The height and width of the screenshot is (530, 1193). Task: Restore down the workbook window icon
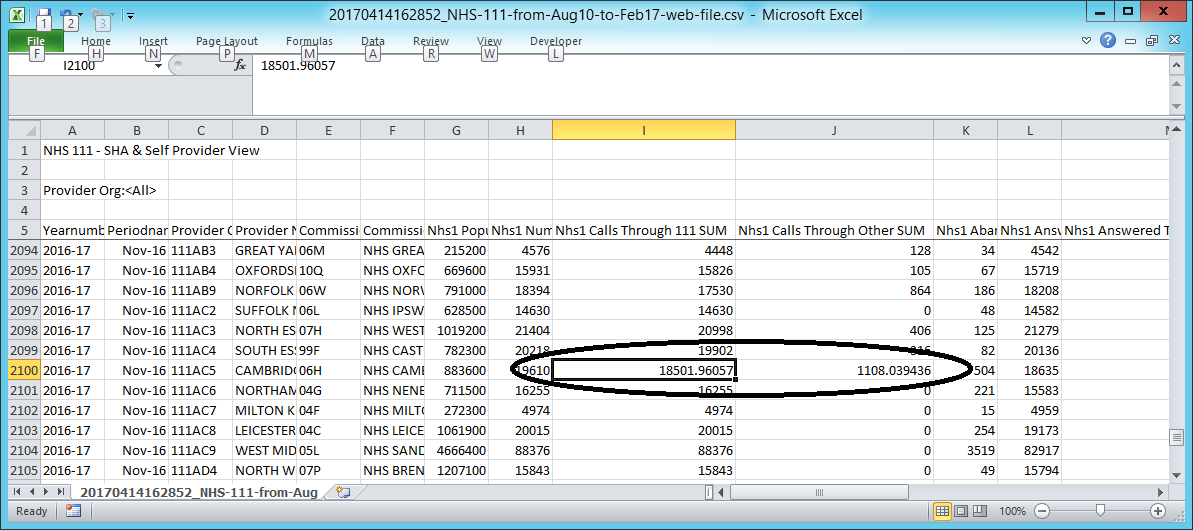tap(1152, 40)
